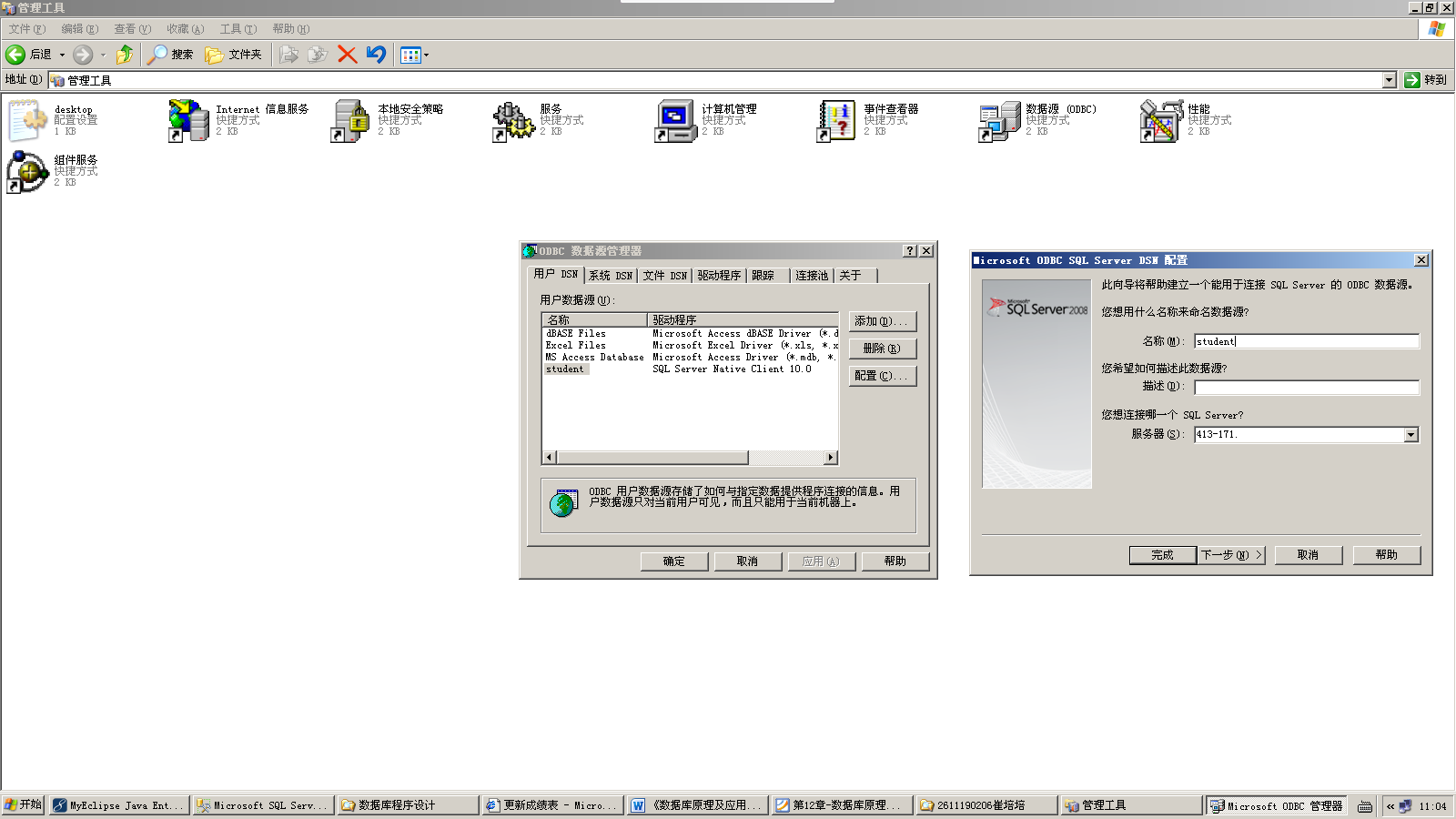The image size is (1456, 819).
Task: Click the 驱动程序 column header in data source list
Action: coord(743,320)
